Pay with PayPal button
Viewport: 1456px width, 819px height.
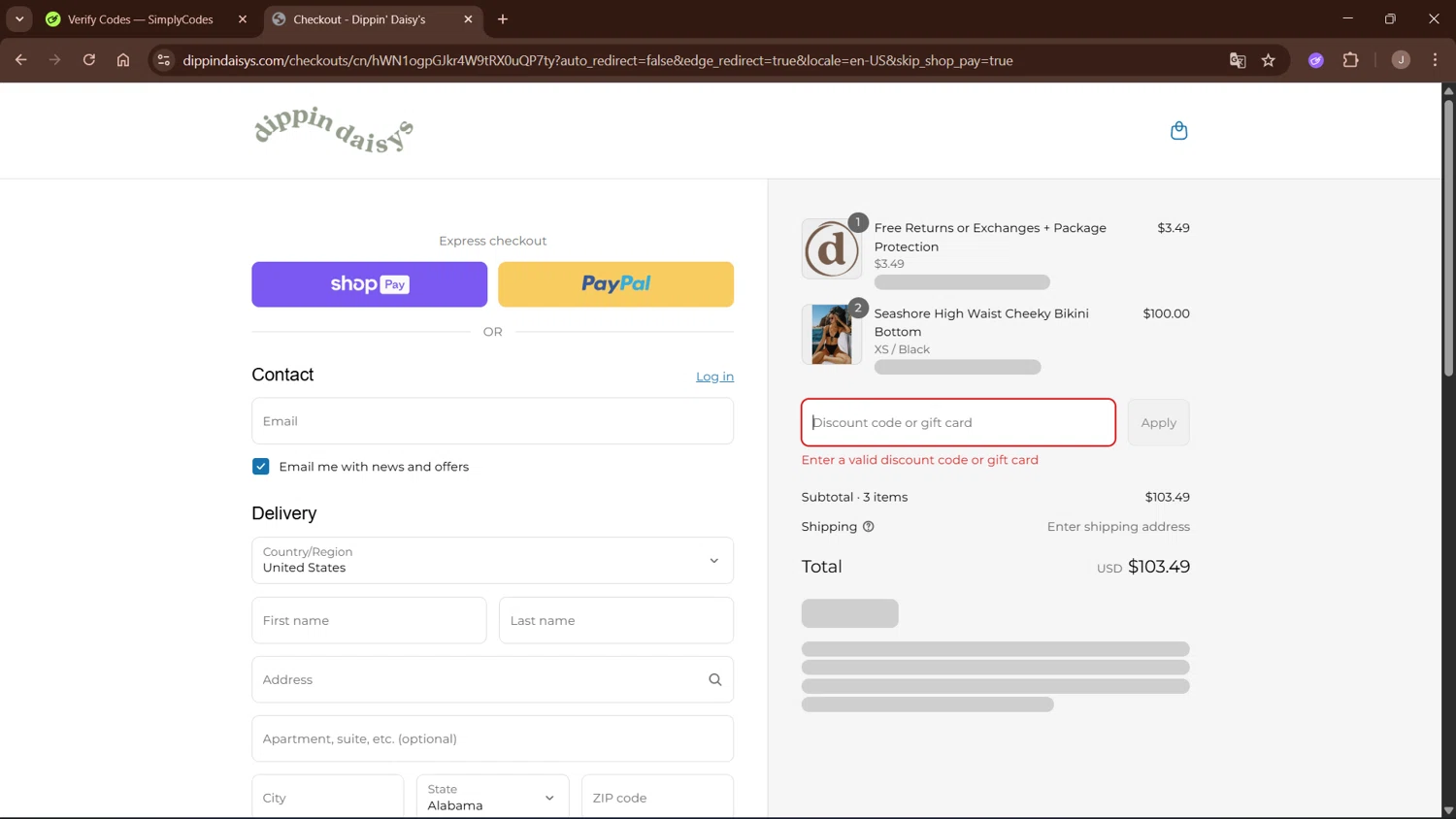(x=615, y=284)
